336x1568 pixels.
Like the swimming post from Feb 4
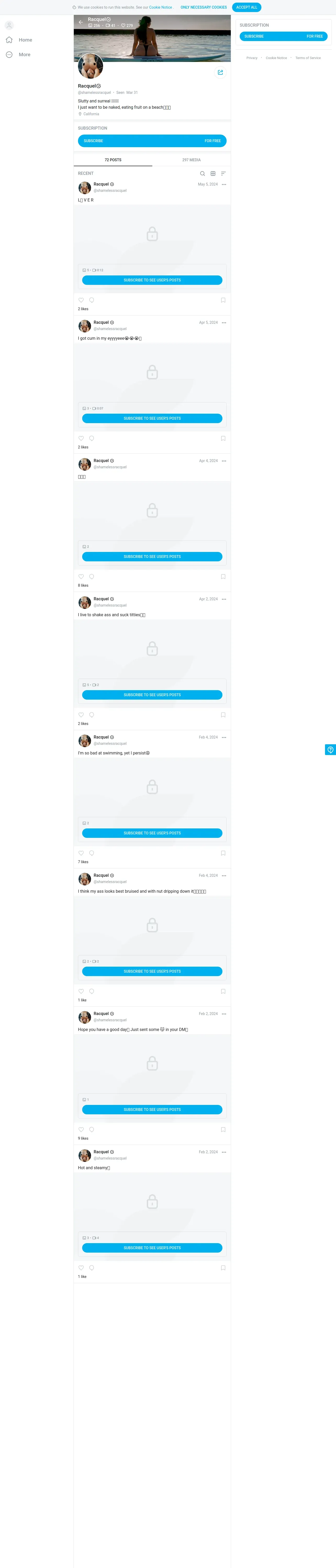[x=81, y=853]
